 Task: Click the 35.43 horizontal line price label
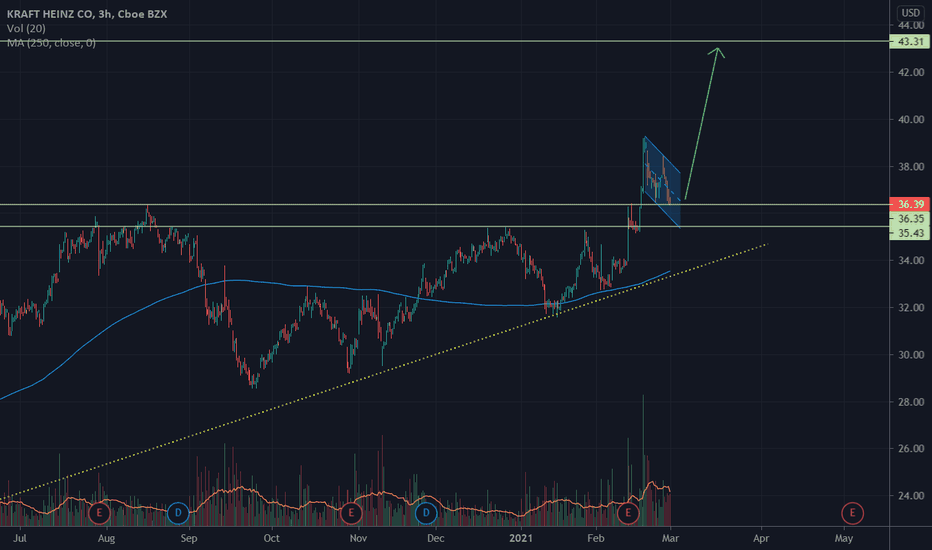(x=909, y=232)
